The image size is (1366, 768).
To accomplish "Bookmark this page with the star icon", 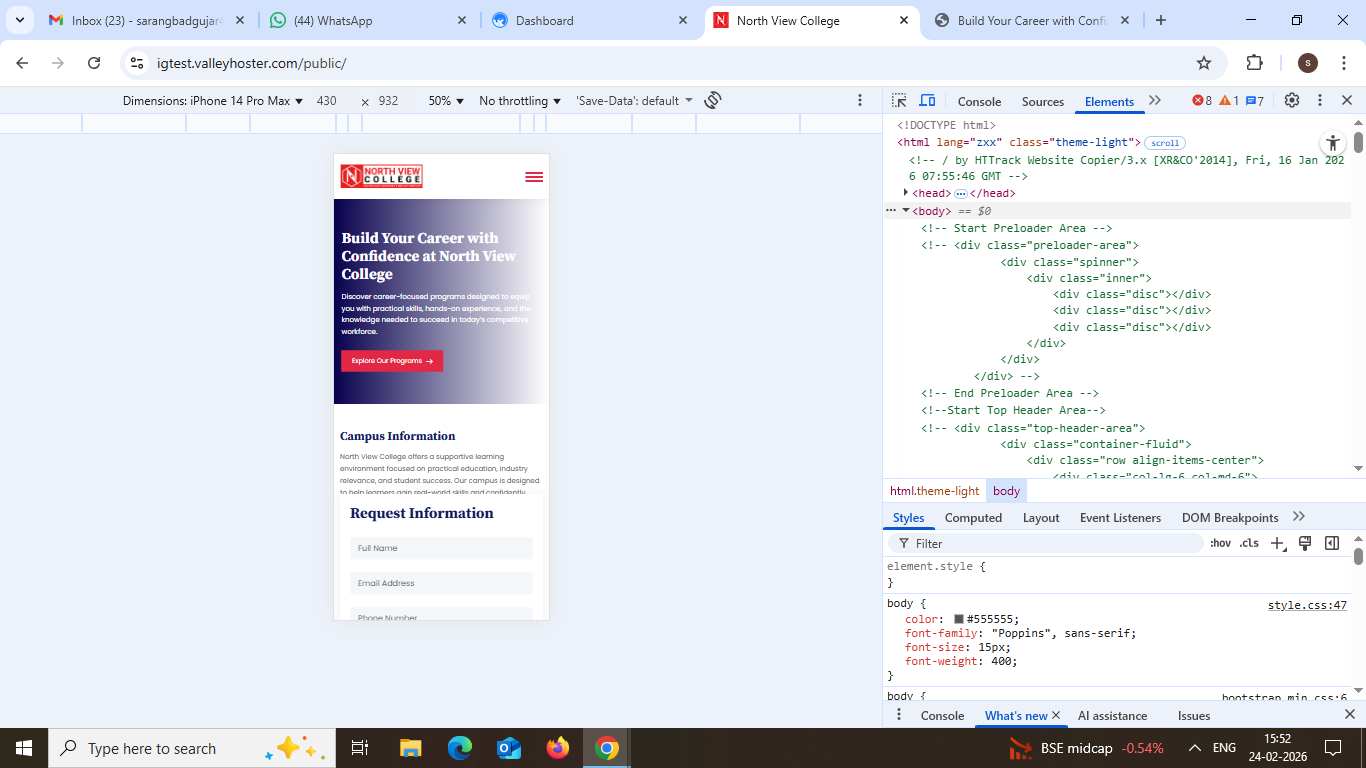I will pyautogui.click(x=1204, y=63).
